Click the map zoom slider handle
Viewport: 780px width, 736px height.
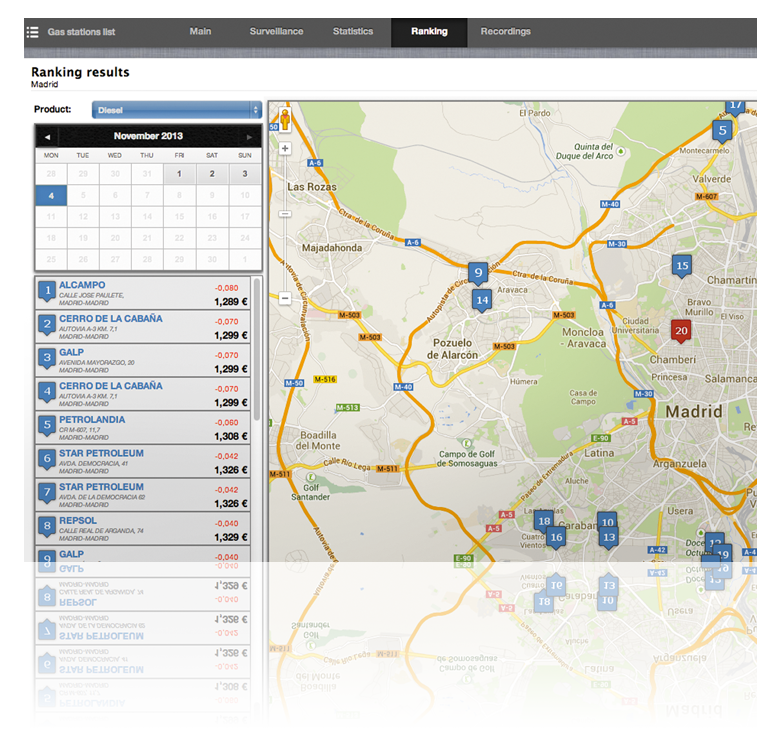285,214
